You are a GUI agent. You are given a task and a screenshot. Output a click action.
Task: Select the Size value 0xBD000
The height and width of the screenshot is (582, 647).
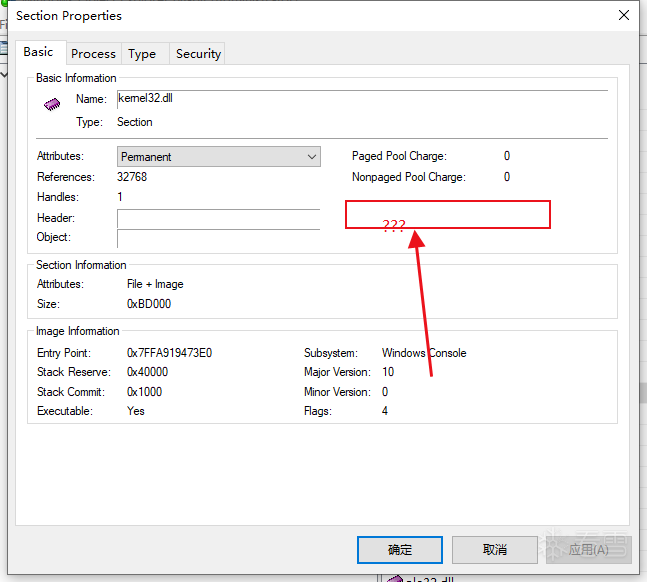[149, 304]
